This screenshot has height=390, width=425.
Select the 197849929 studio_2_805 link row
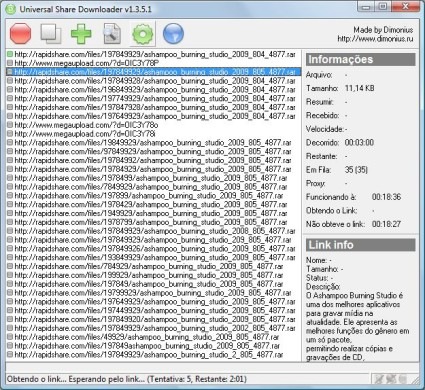154,355
